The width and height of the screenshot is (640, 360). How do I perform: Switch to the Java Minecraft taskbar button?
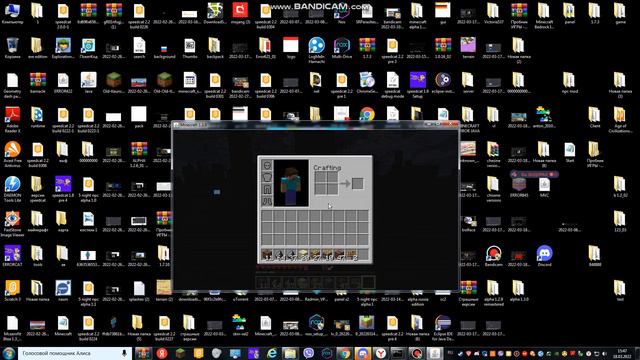pos(435,353)
